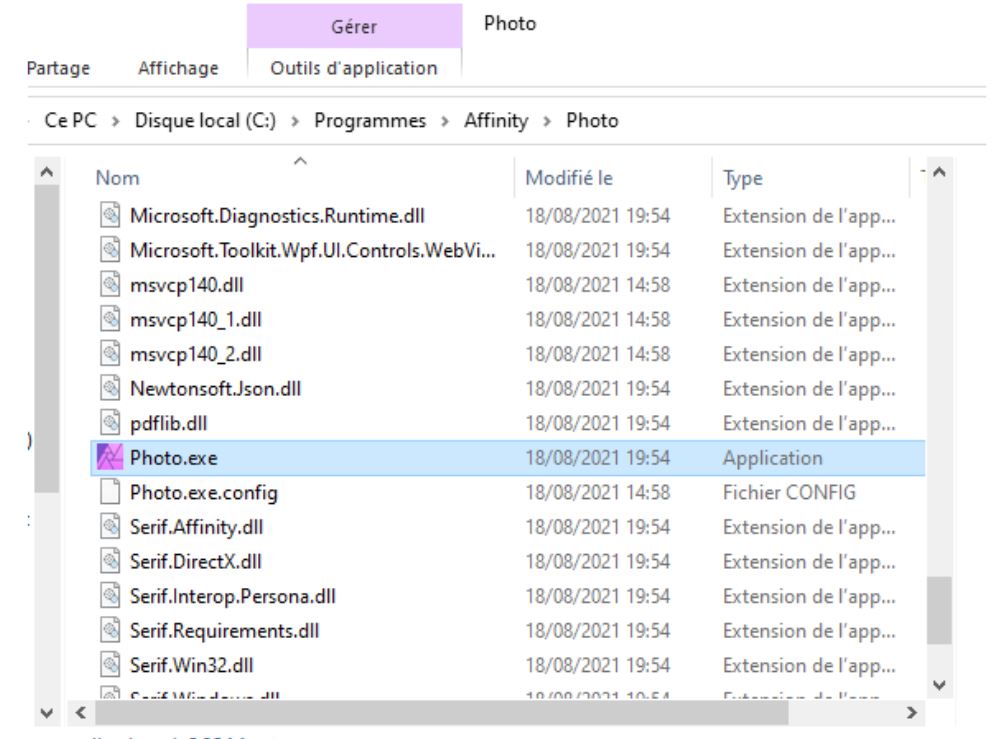The width and height of the screenshot is (1004, 739).
Task: Click the modified date of Photo.exe
Action: pos(597,458)
